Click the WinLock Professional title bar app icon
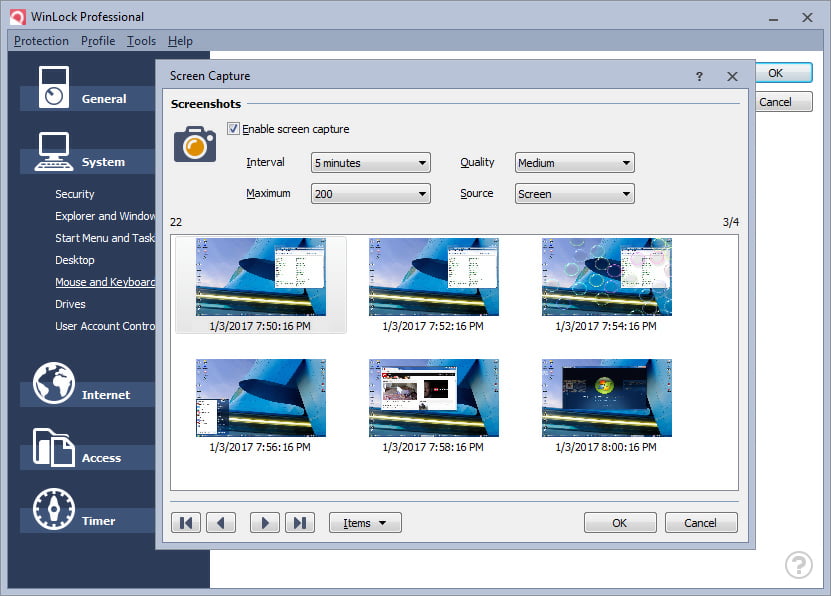 pos(17,17)
